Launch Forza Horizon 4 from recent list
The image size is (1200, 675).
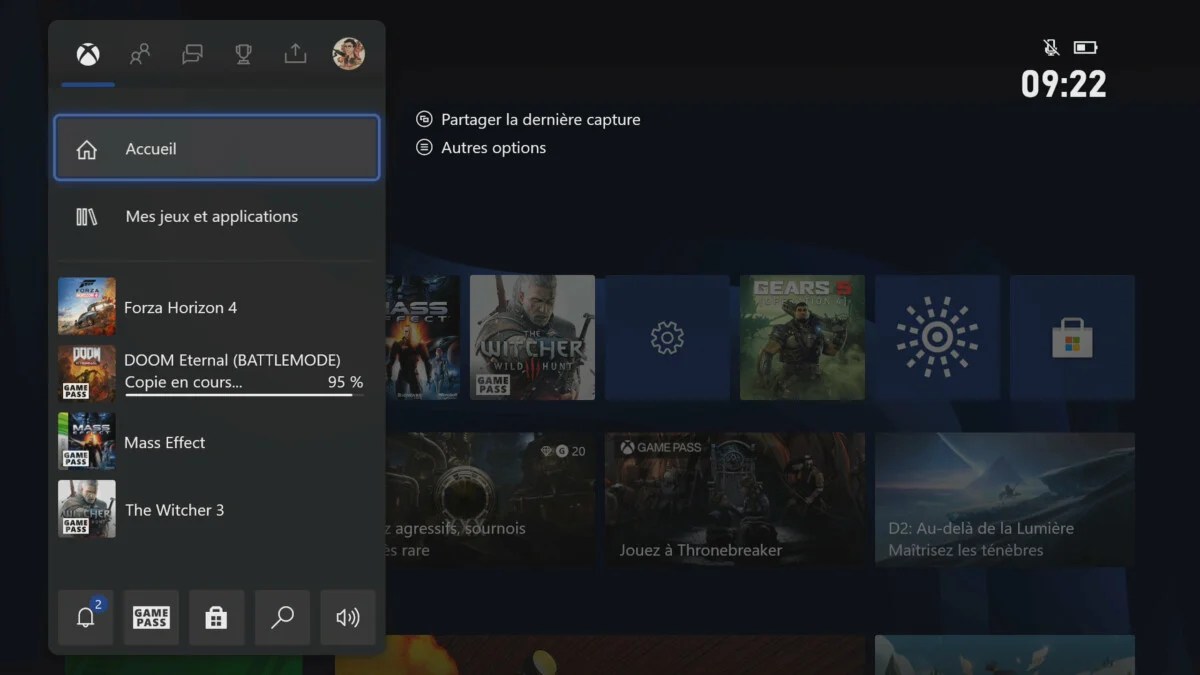point(217,307)
